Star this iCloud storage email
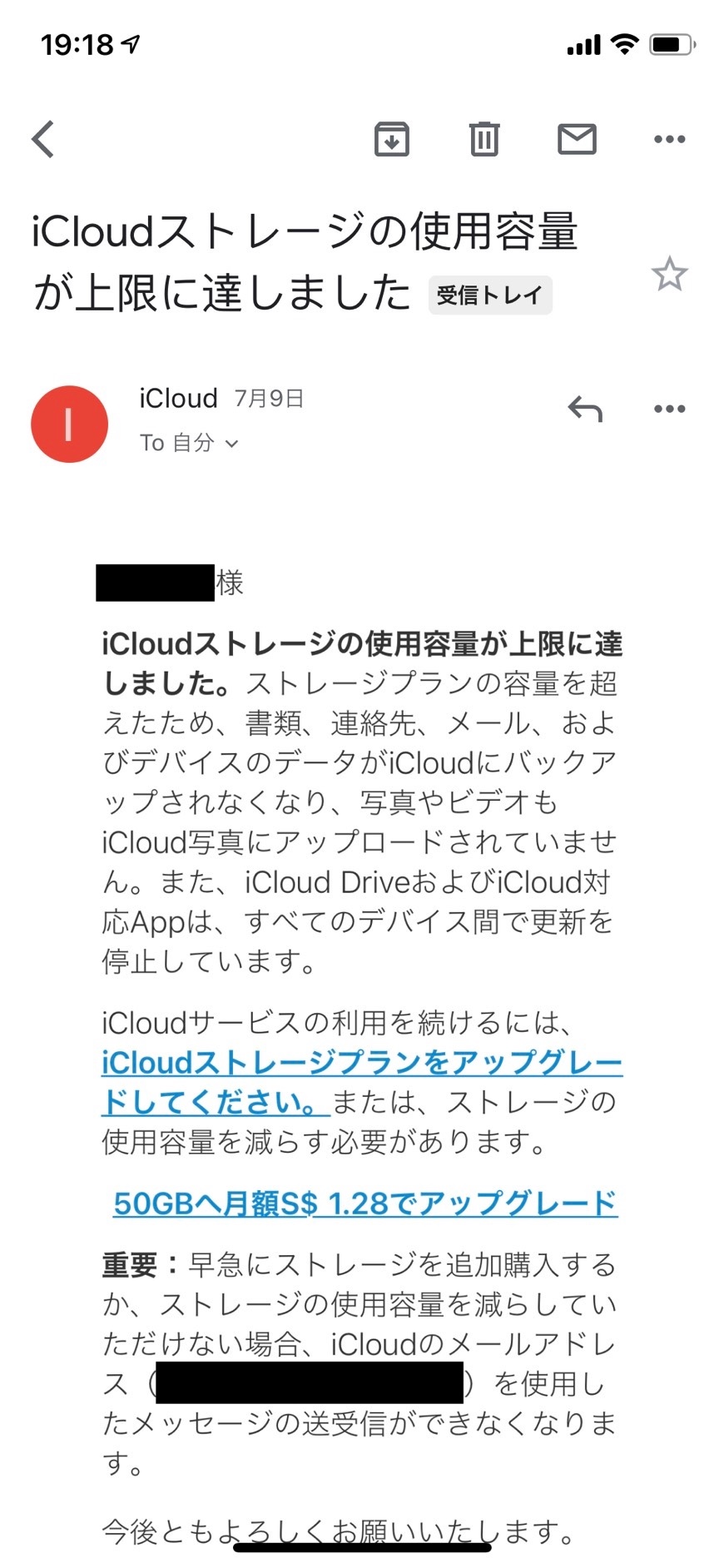The height and width of the screenshot is (1568, 724). pyautogui.click(x=669, y=275)
